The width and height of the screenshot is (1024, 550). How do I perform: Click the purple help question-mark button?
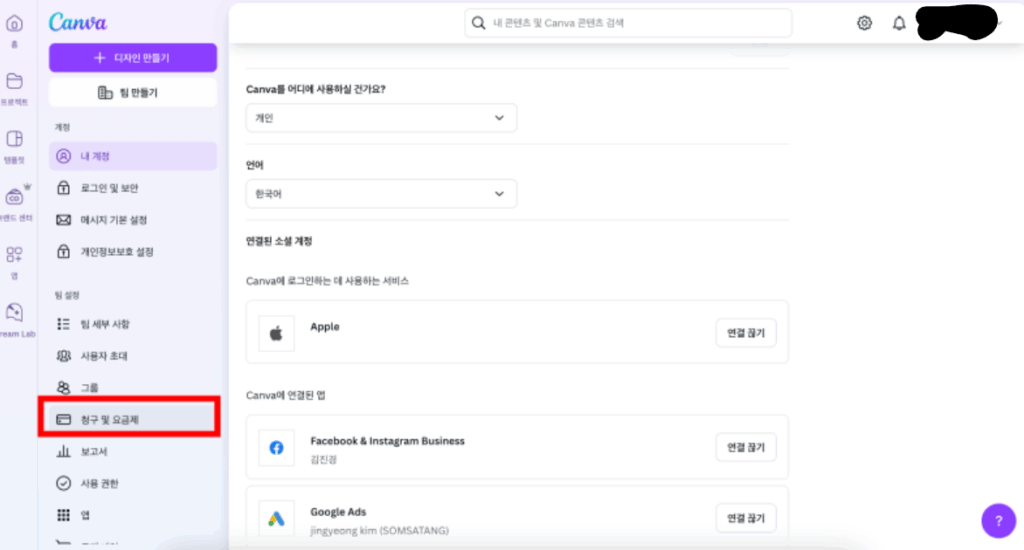click(x=999, y=521)
